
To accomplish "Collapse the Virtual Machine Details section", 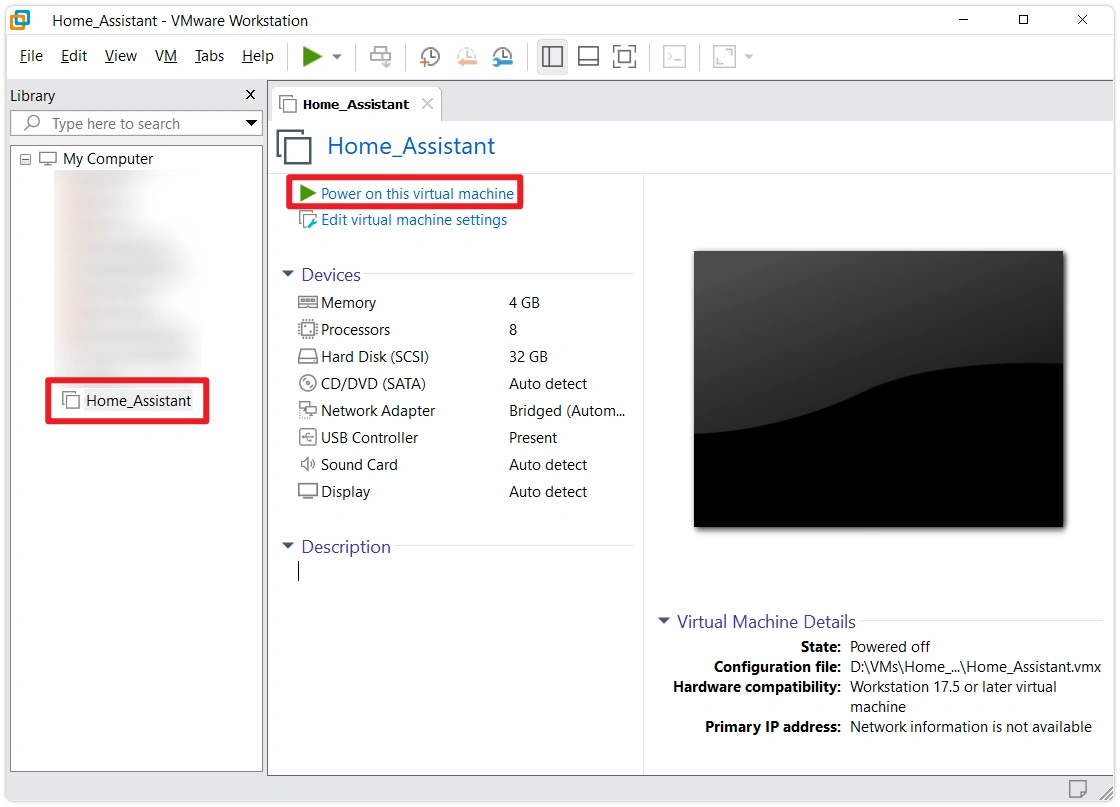I will click(664, 621).
